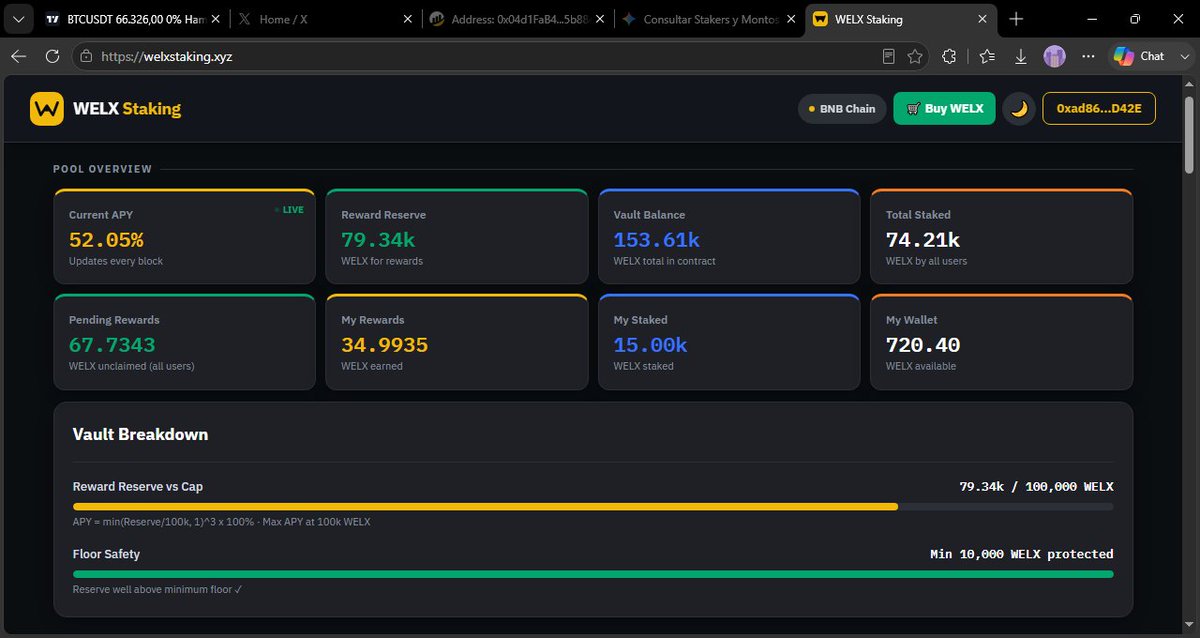
Task: Switch to the Consultar Stakers y Montos tab
Action: coord(708,19)
